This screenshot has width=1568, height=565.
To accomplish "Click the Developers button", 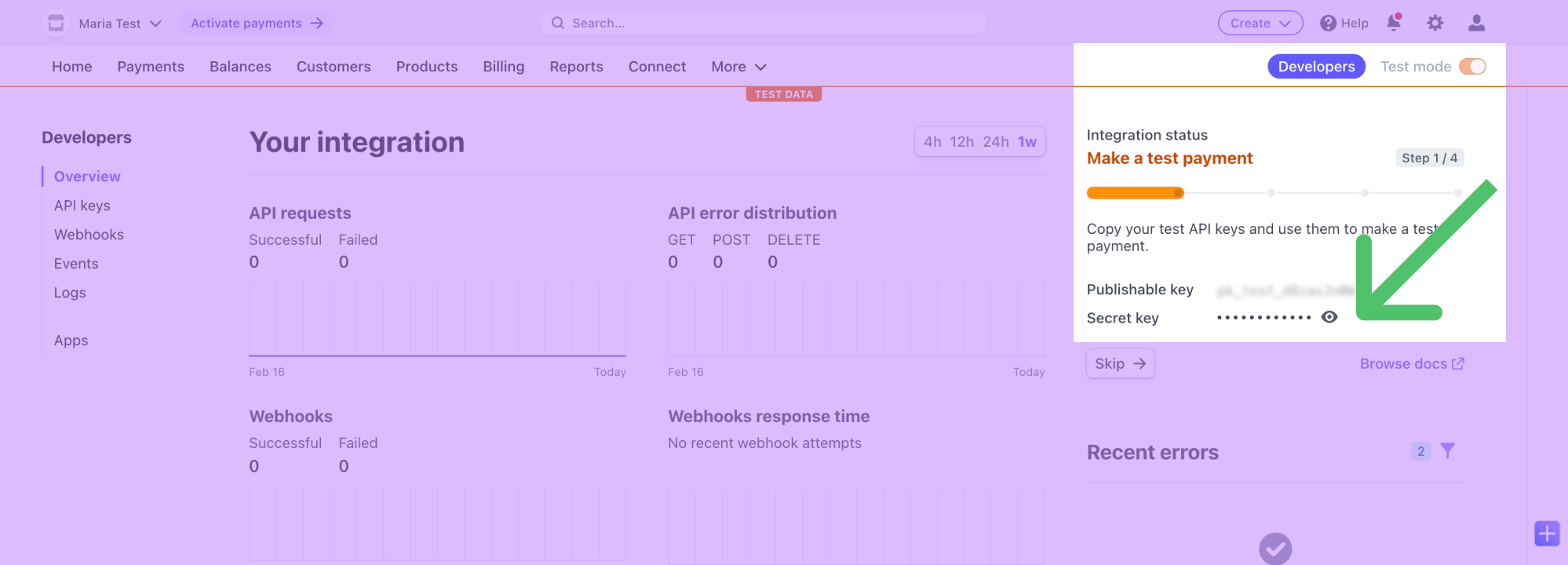I will pos(1316,67).
